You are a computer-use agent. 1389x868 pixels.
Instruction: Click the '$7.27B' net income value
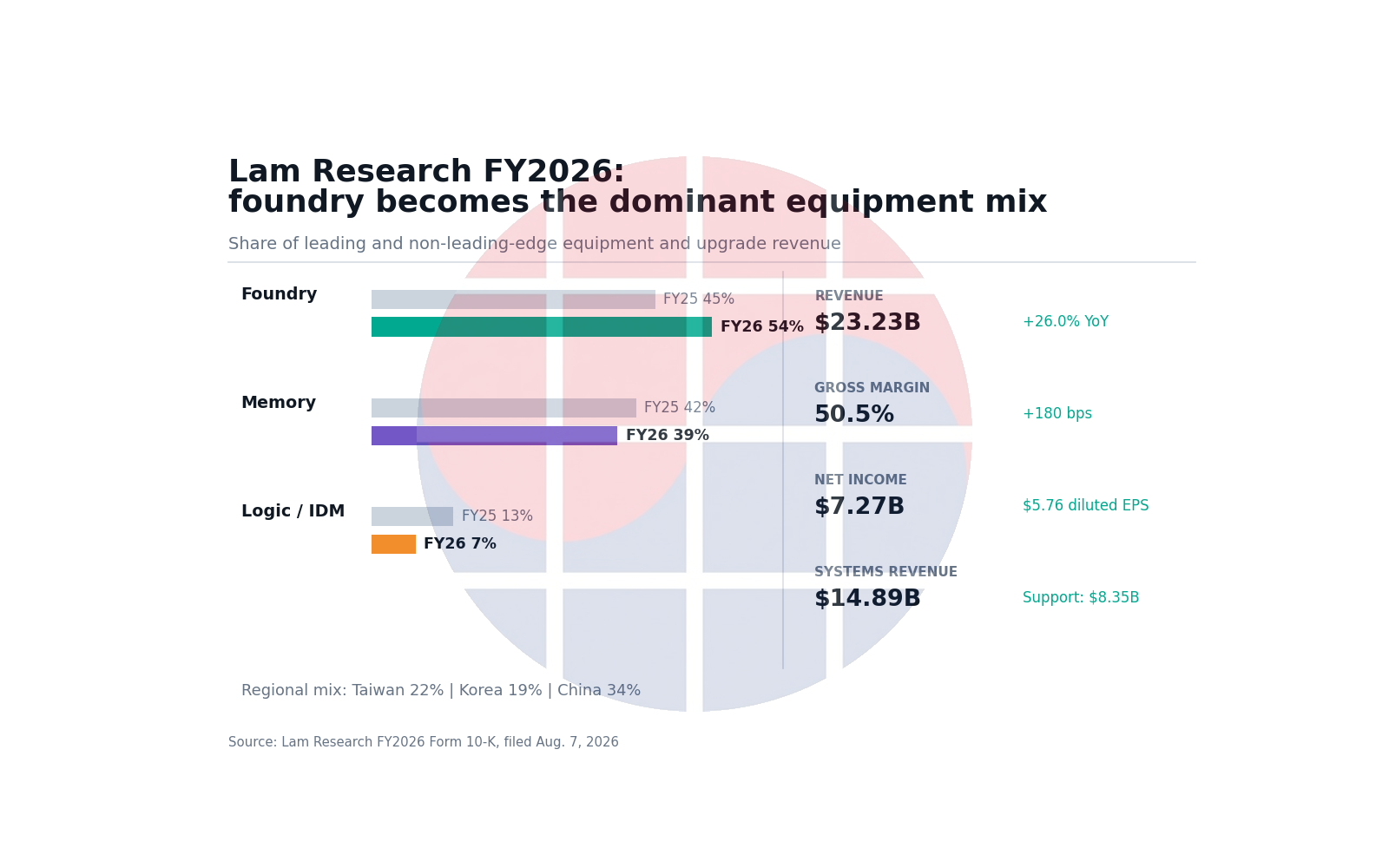point(859,507)
